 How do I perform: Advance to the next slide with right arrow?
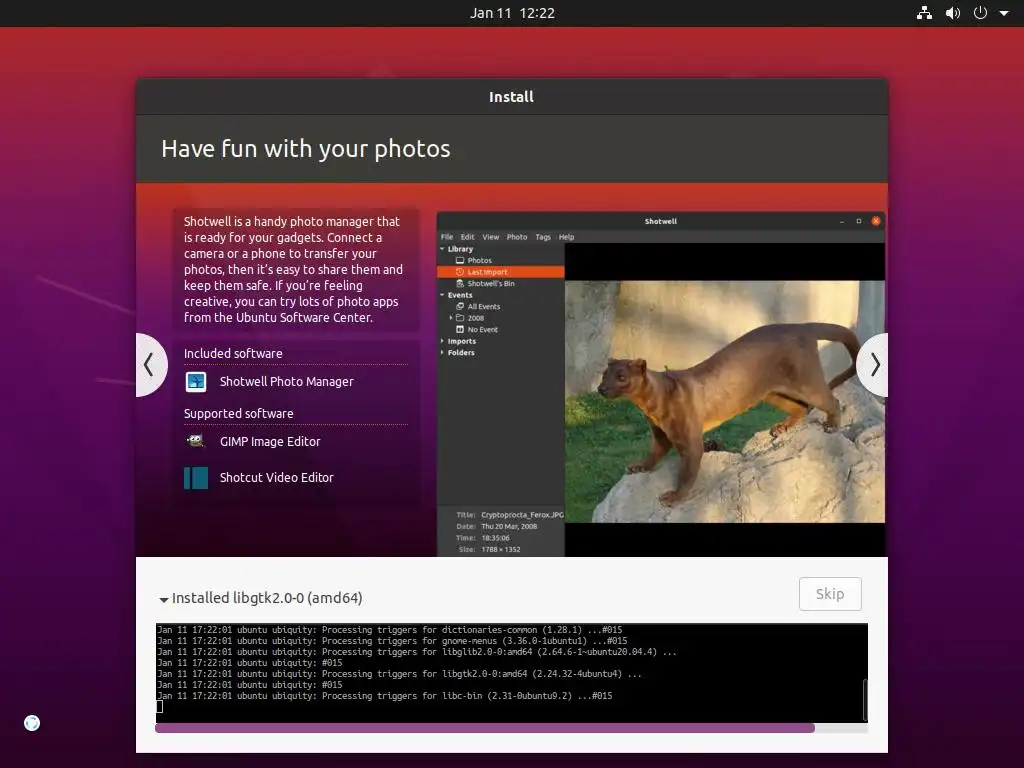(x=873, y=365)
